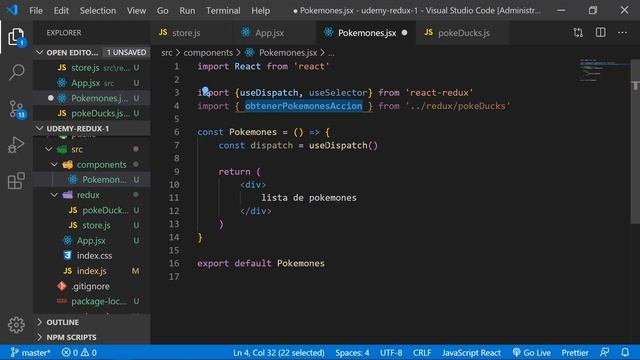Open the notifications bell
Viewport: 640px width, 360px height.
[625, 352]
